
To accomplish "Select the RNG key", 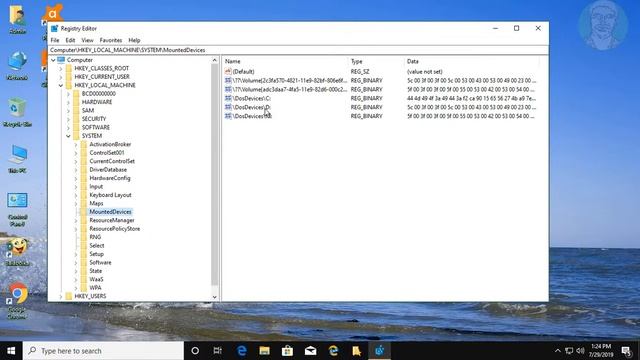I will point(95,237).
